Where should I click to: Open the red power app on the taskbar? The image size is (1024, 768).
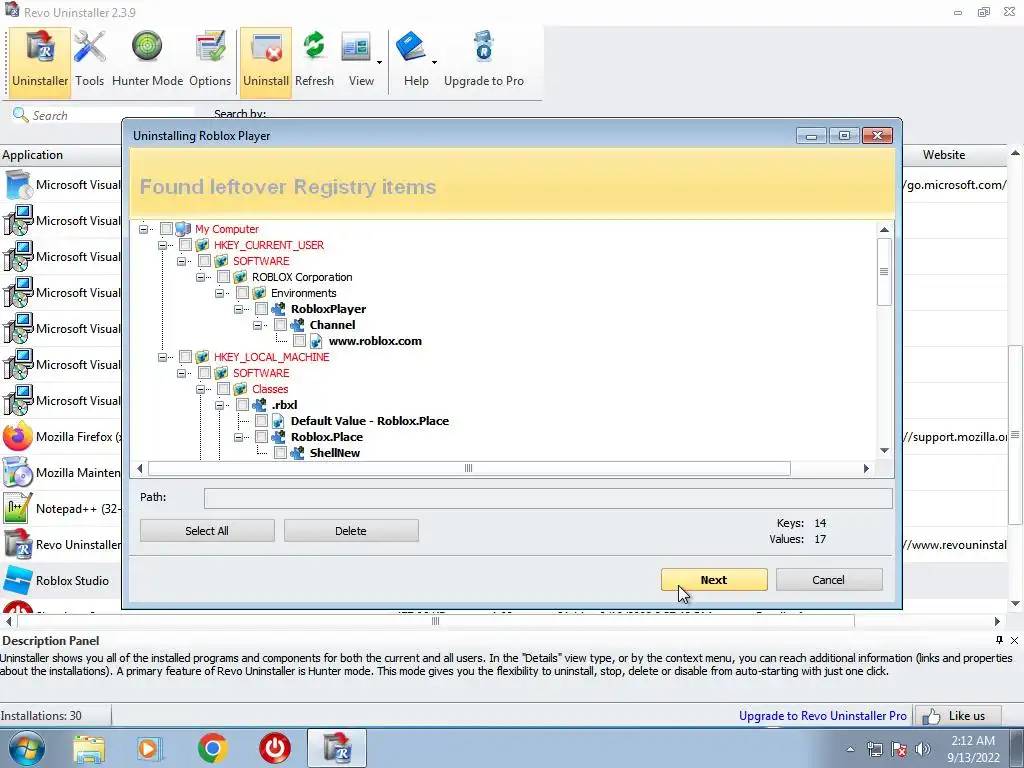(275, 748)
